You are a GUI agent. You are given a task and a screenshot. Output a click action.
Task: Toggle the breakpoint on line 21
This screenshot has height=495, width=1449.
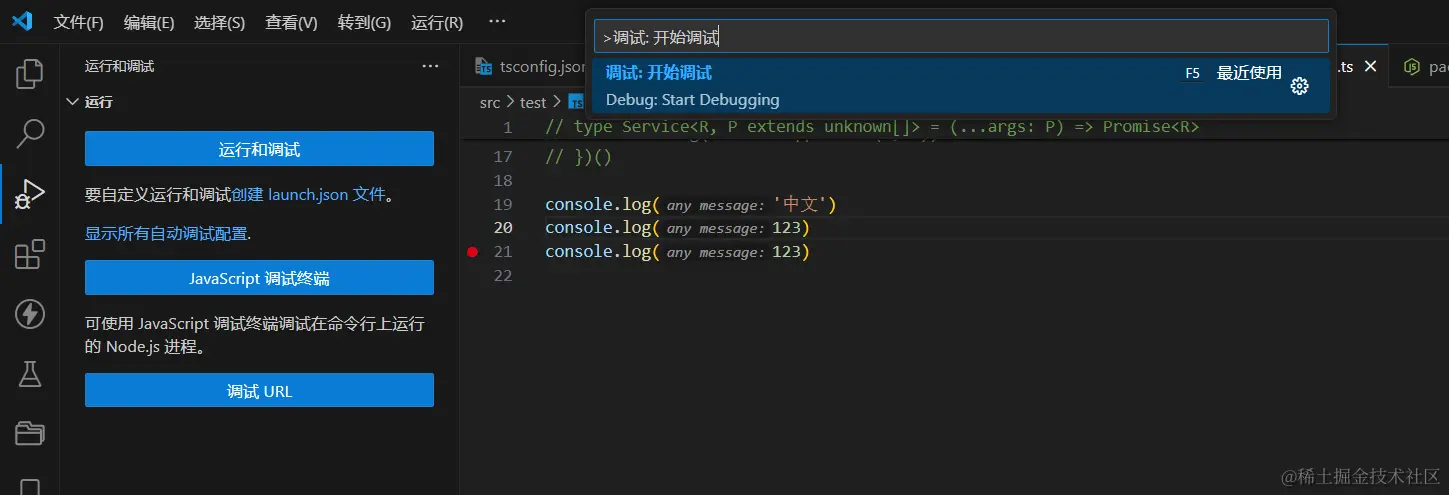[473, 252]
